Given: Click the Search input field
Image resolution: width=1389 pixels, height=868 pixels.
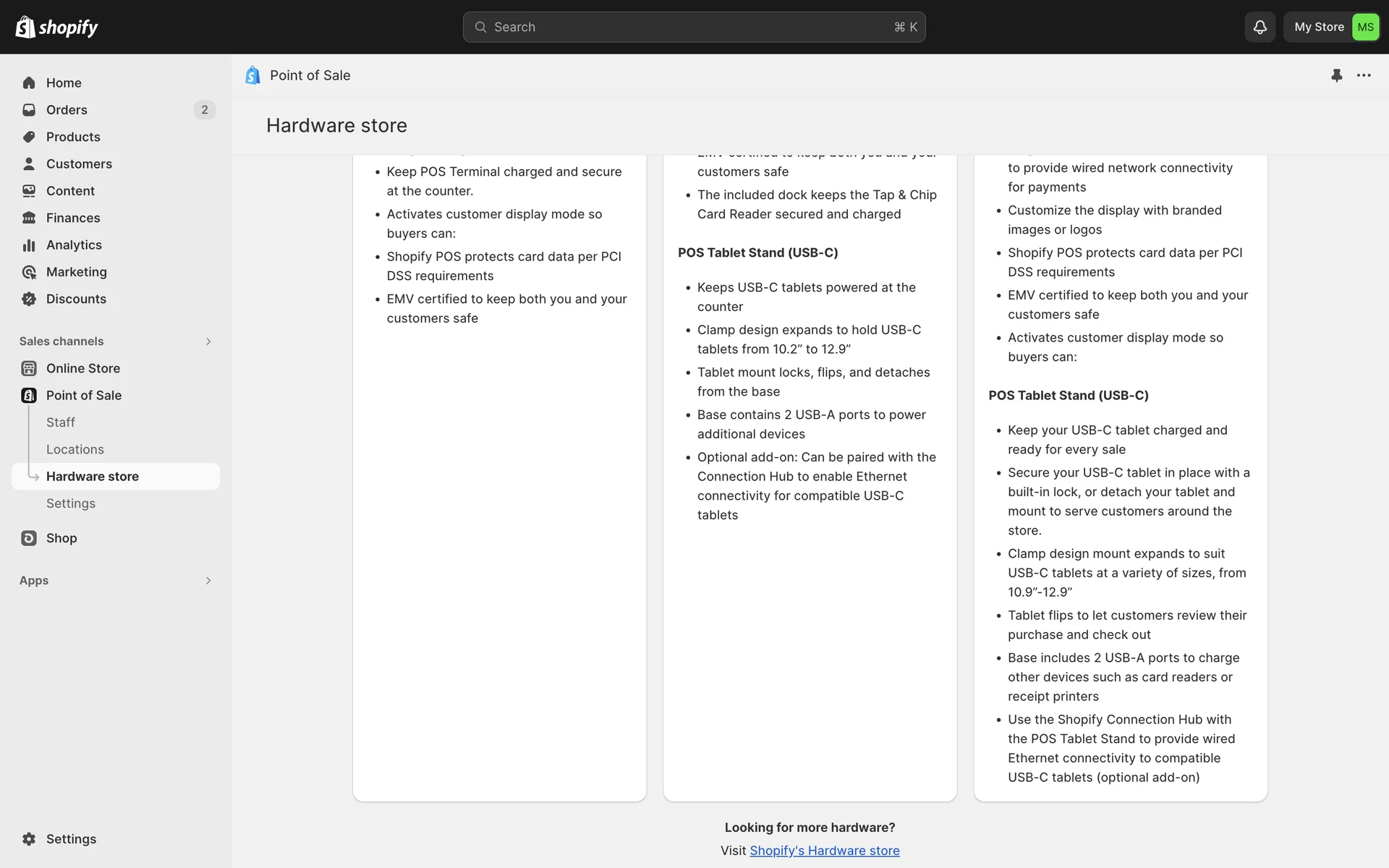Looking at the screenshot, I should tap(693, 27).
